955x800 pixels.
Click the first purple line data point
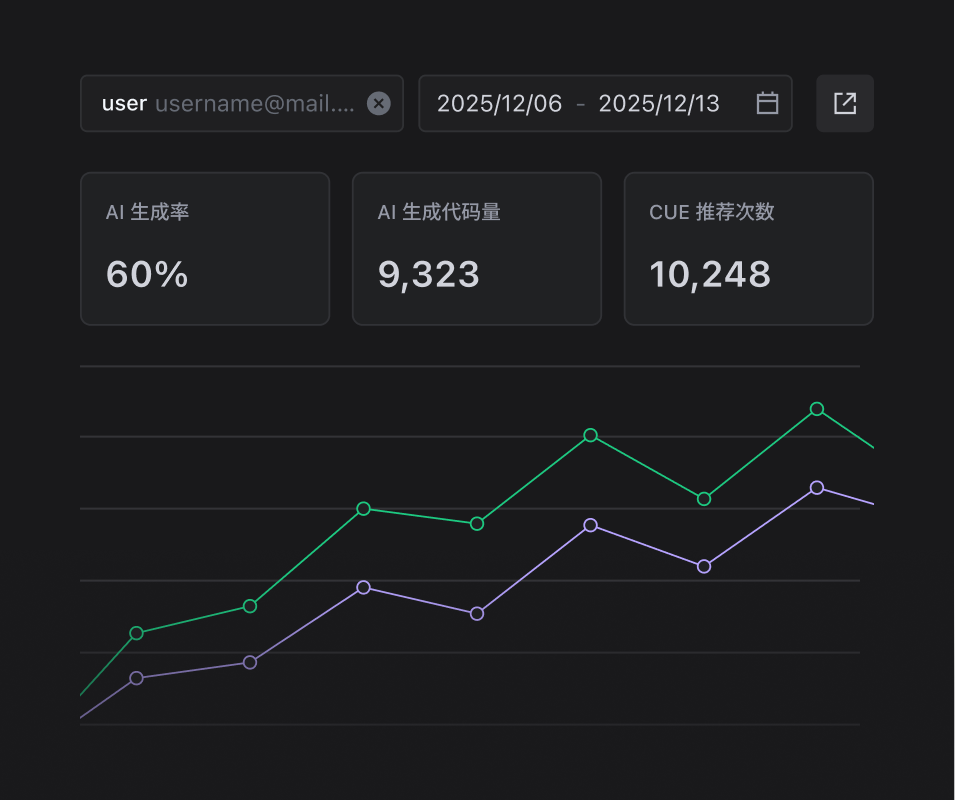[x=137, y=678]
